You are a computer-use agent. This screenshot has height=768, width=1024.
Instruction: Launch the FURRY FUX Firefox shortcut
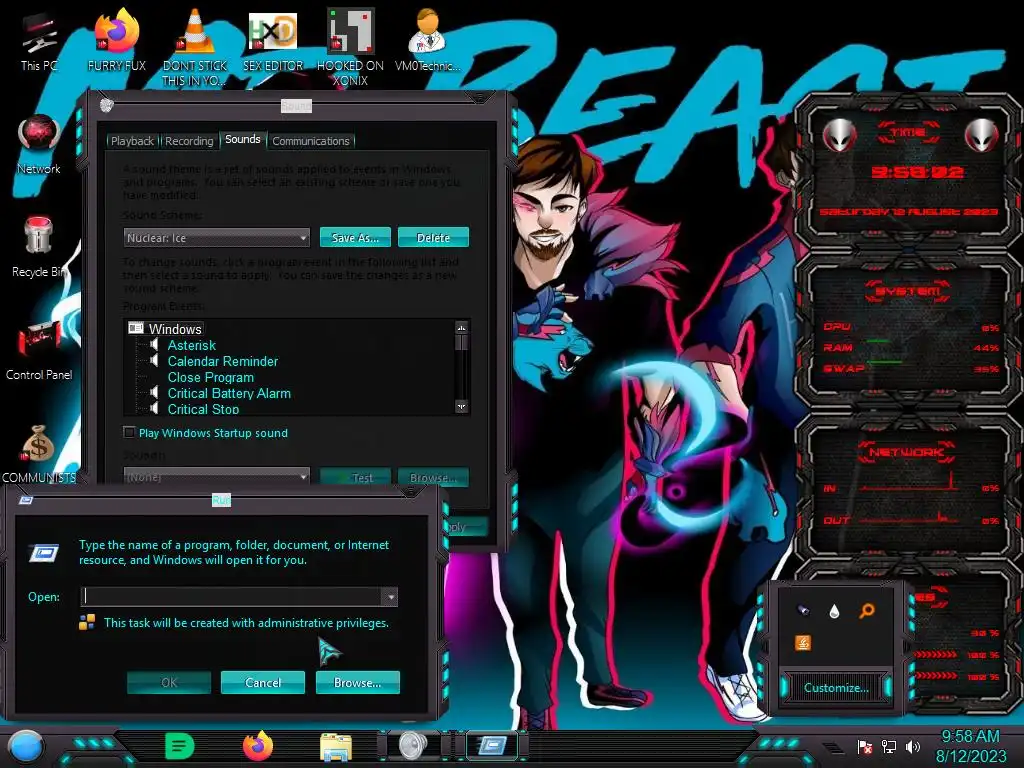117,41
